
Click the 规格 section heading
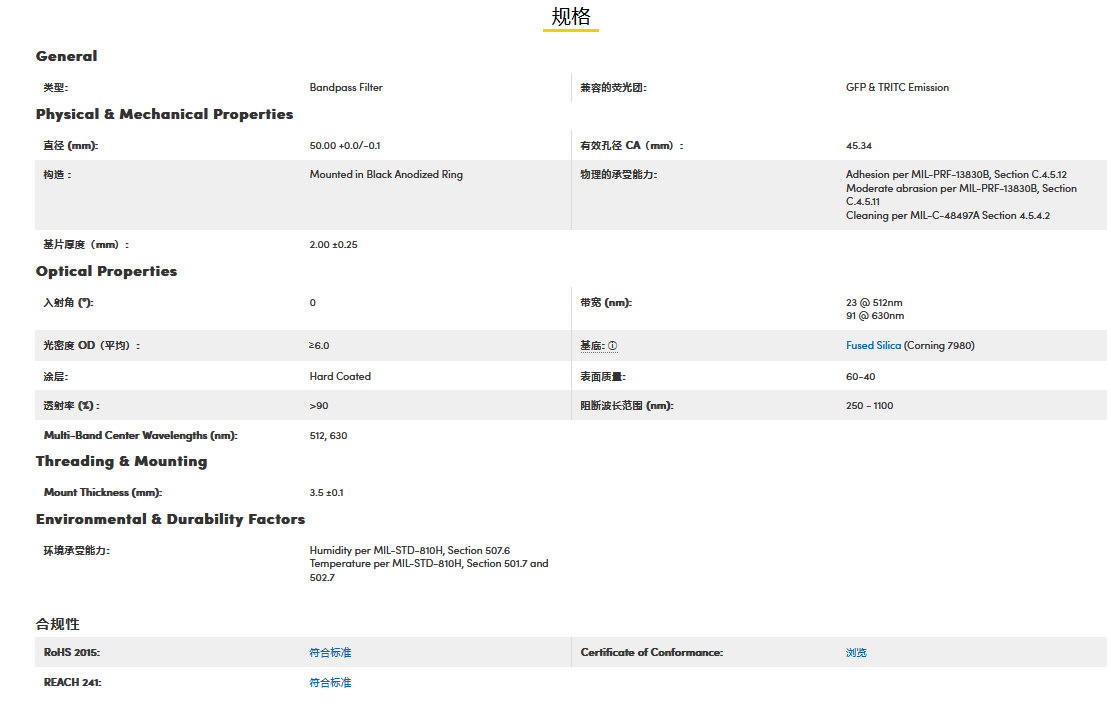click(571, 17)
